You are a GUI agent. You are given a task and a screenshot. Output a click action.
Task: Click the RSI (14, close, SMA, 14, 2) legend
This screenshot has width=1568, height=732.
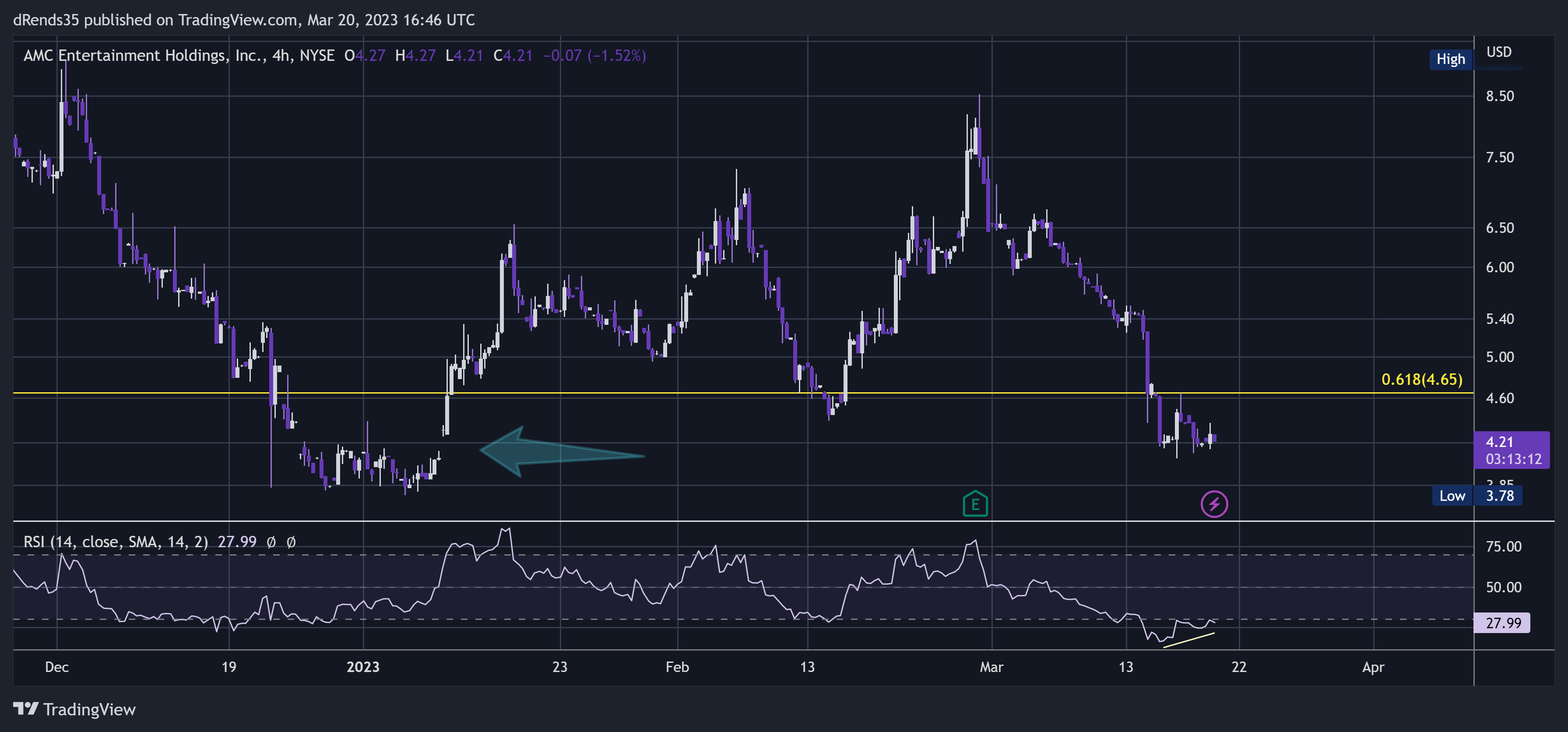(116, 542)
